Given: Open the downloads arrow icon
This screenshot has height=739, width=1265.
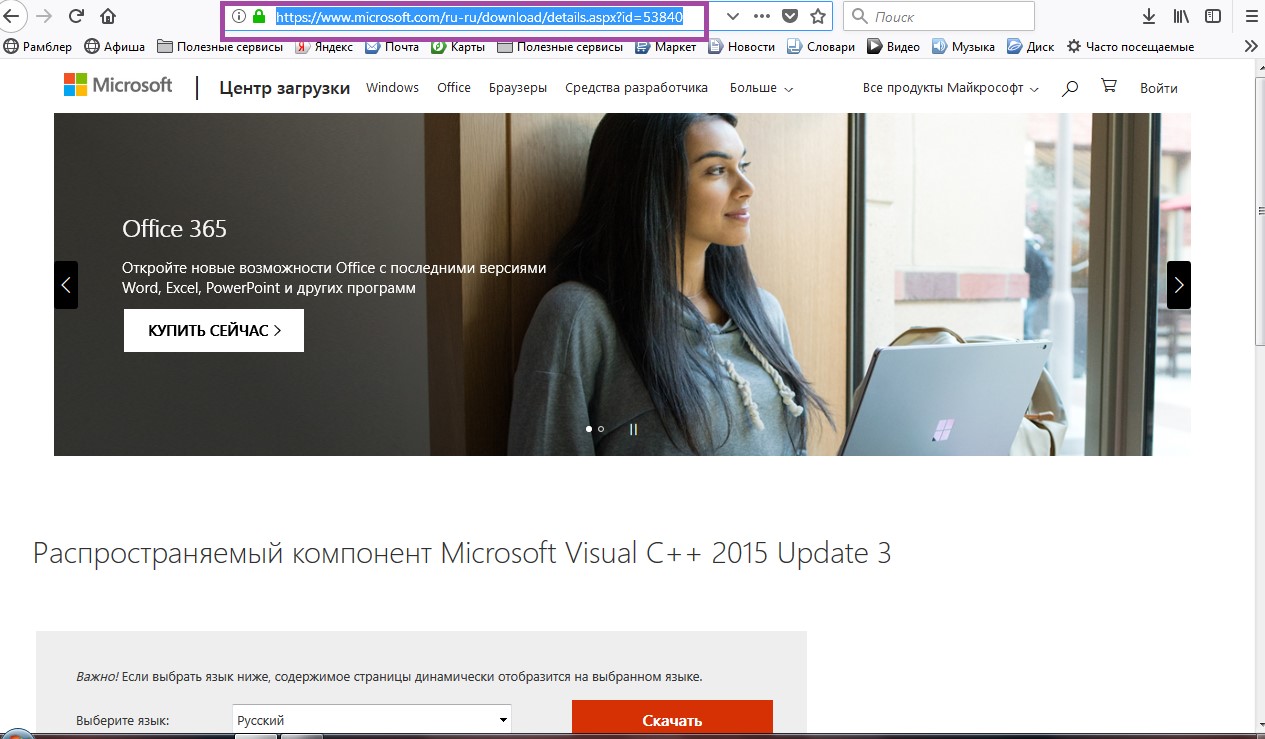Looking at the screenshot, I should pos(1150,16).
